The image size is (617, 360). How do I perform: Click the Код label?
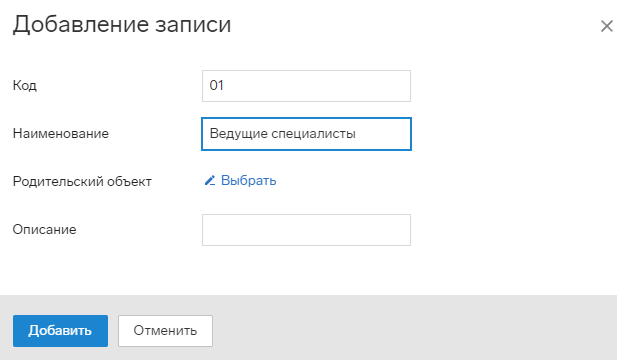pos(24,85)
